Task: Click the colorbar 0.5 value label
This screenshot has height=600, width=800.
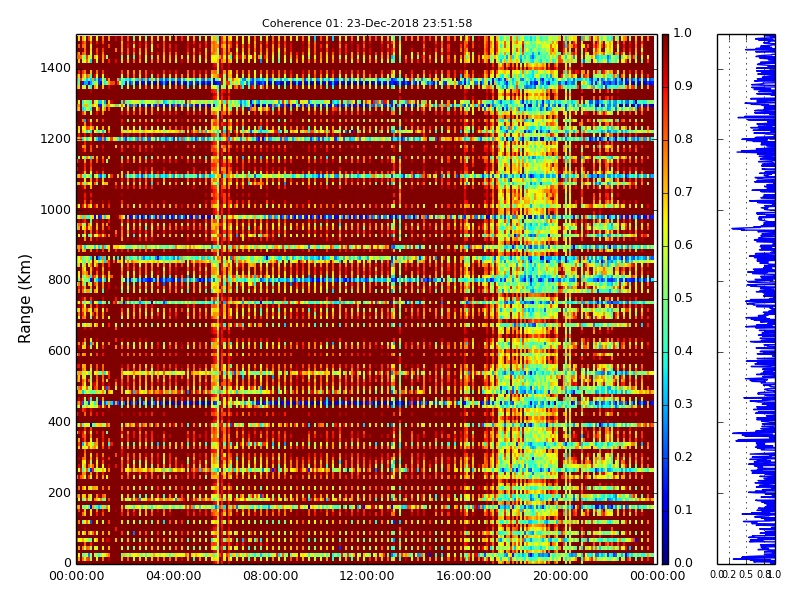Action: tap(682, 298)
